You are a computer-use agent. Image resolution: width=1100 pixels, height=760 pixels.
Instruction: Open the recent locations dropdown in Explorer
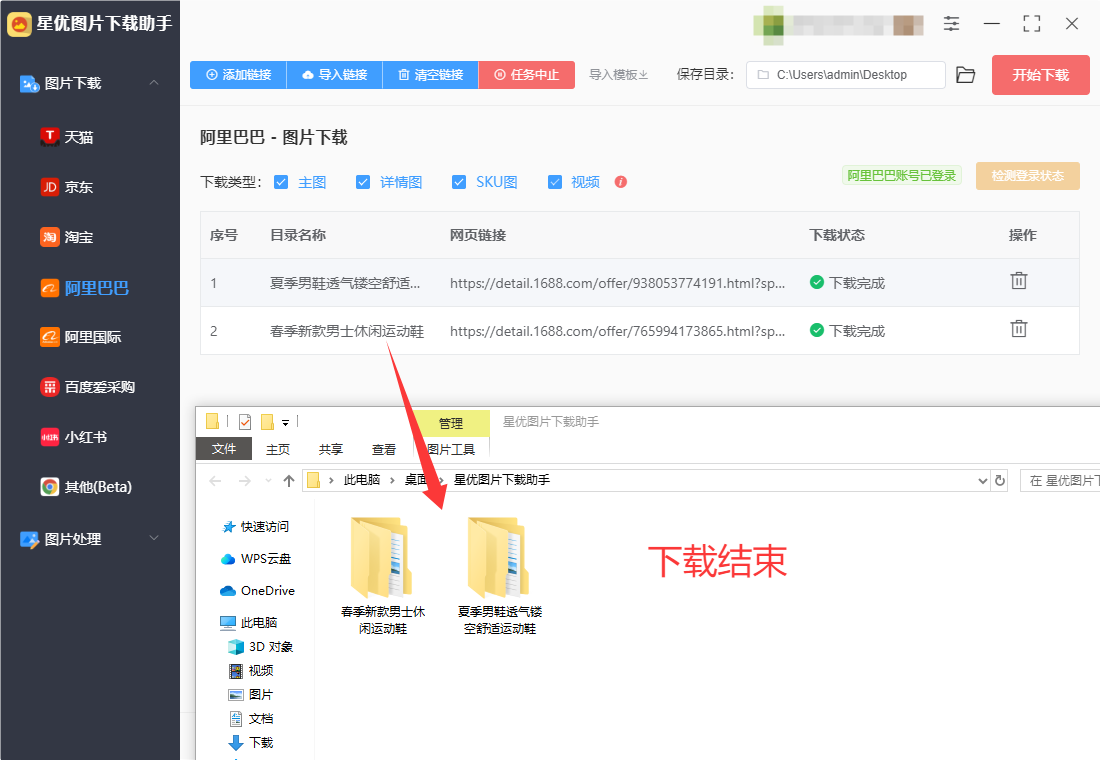pos(268,481)
